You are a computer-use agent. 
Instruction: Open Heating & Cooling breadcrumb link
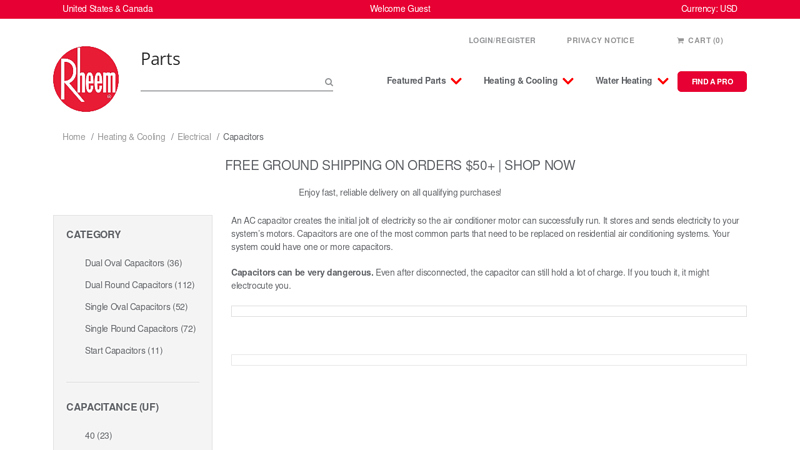(131, 137)
